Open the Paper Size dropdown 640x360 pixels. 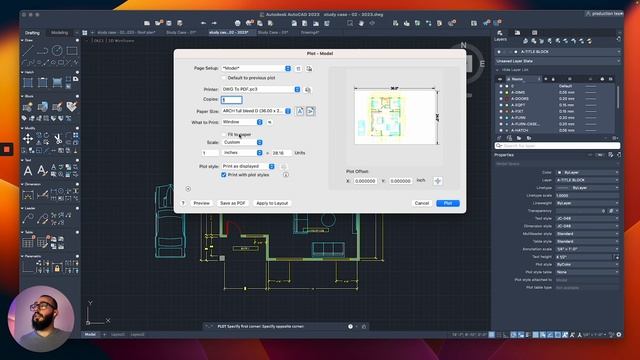coord(256,111)
